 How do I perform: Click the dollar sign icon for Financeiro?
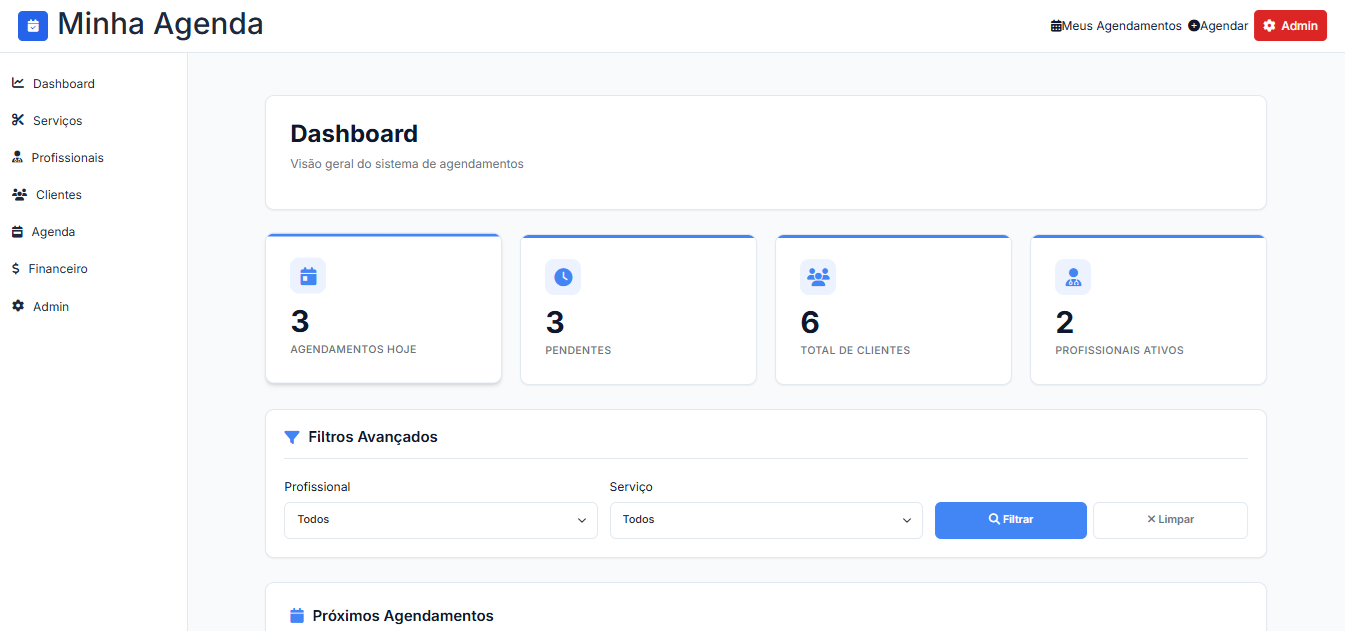[16, 269]
